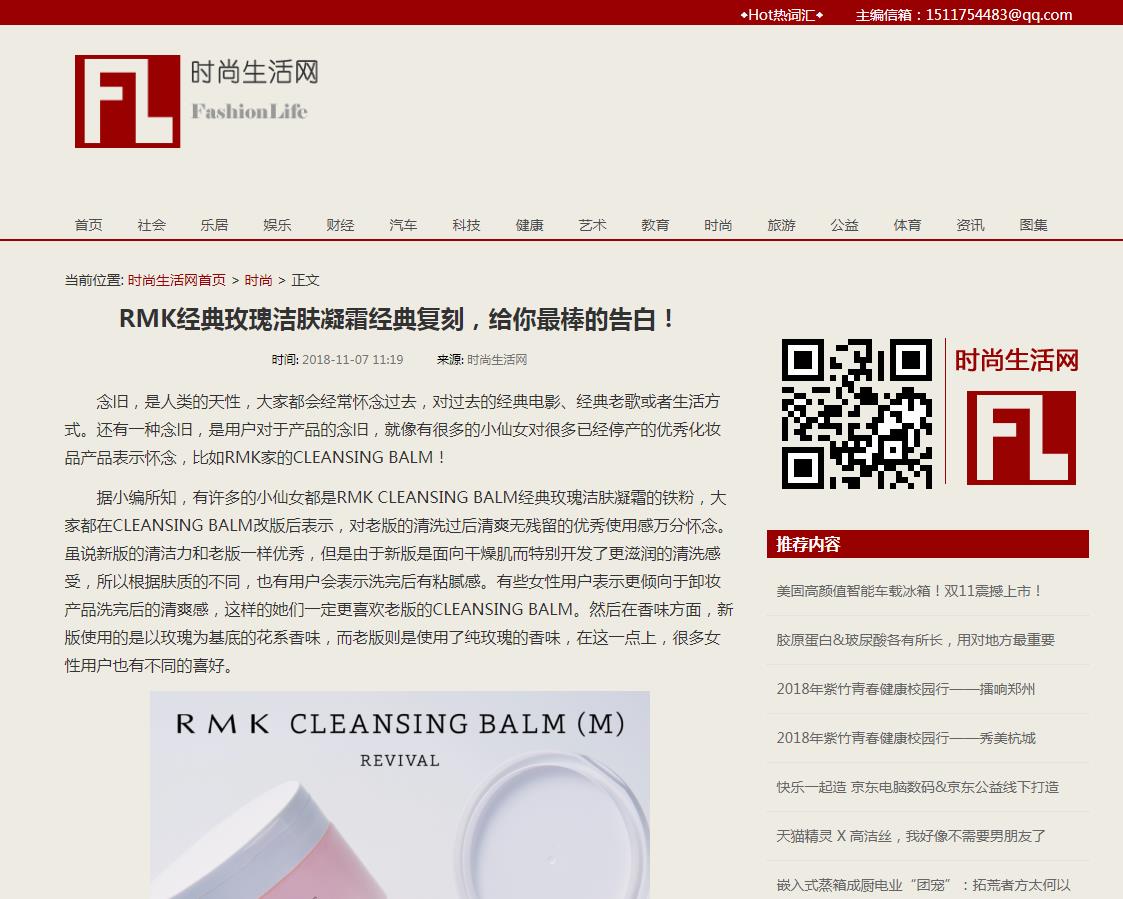This screenshot has width=1123, height=899.
Task: Open article 嵌入式蒸箱成厨电业“团宠”
Action: [x=923, y=885]
